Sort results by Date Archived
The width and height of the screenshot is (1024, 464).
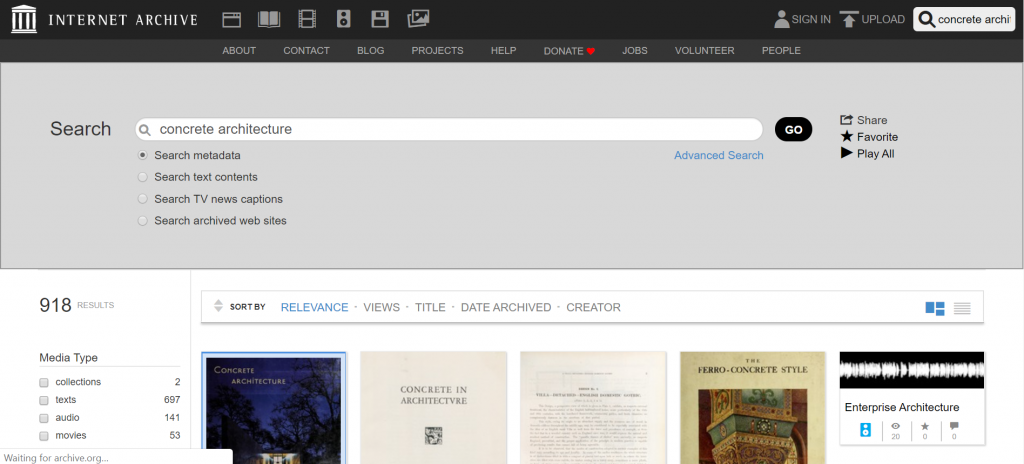pos(505,307)
